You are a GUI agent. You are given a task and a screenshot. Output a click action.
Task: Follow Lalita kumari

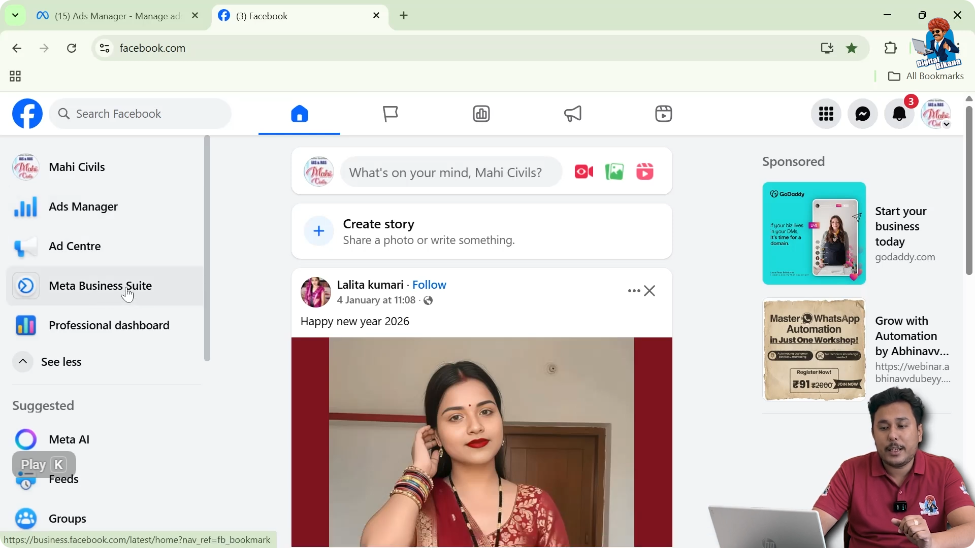tap(429, 285)
